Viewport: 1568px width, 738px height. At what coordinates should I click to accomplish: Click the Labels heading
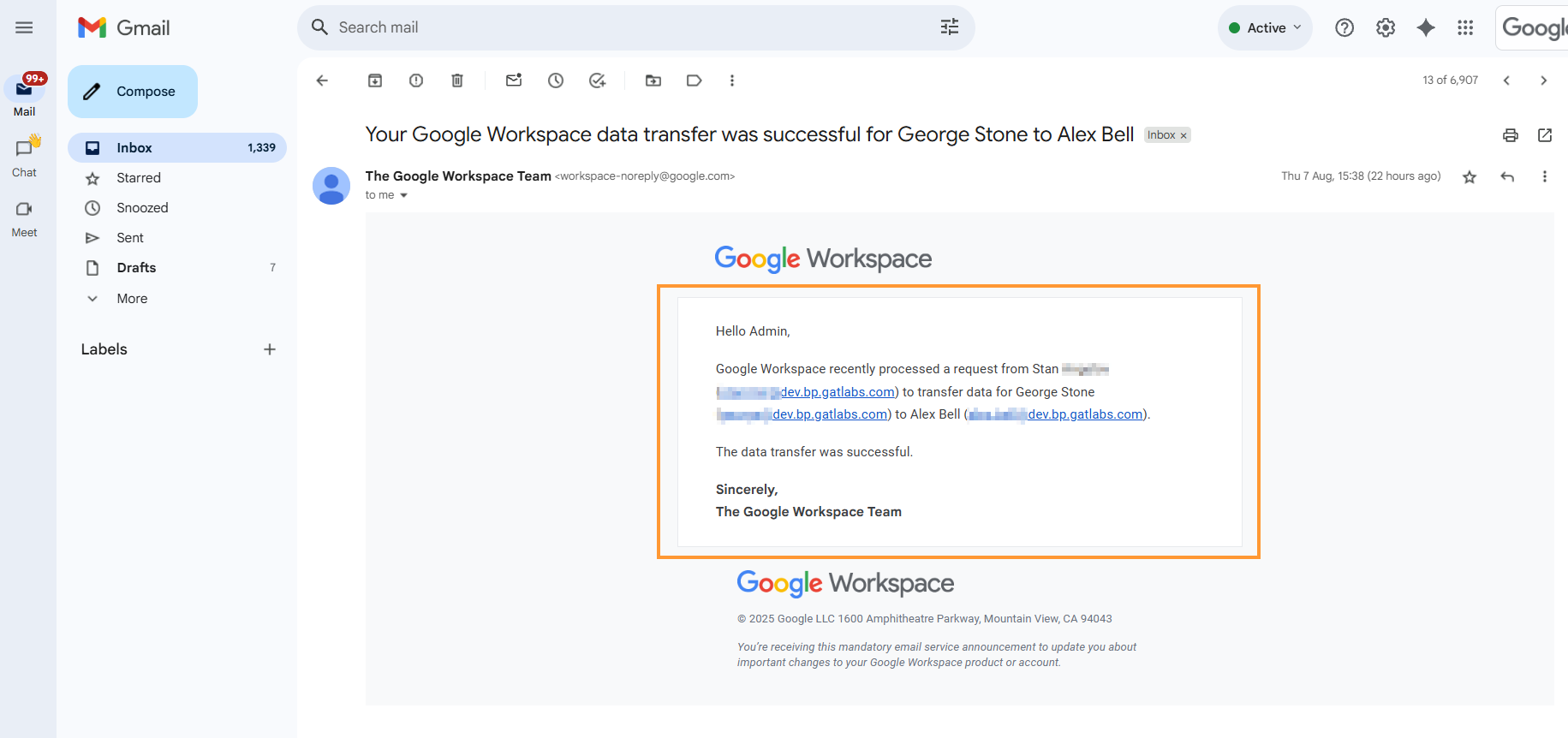(x=104, y=349)
